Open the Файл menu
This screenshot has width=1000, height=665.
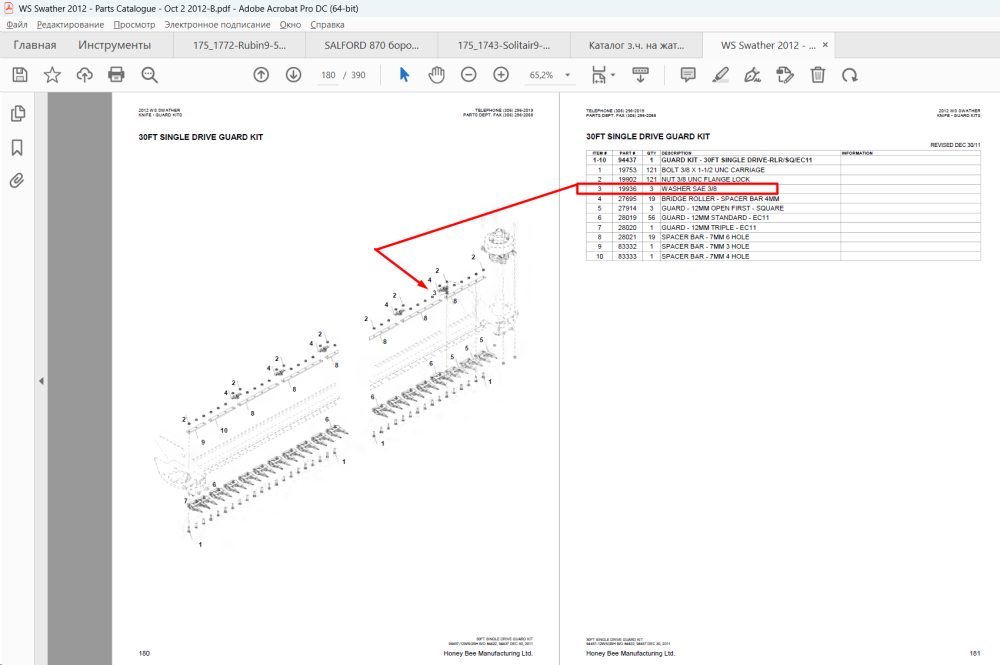pyautogui.click(x=17, y=25)
